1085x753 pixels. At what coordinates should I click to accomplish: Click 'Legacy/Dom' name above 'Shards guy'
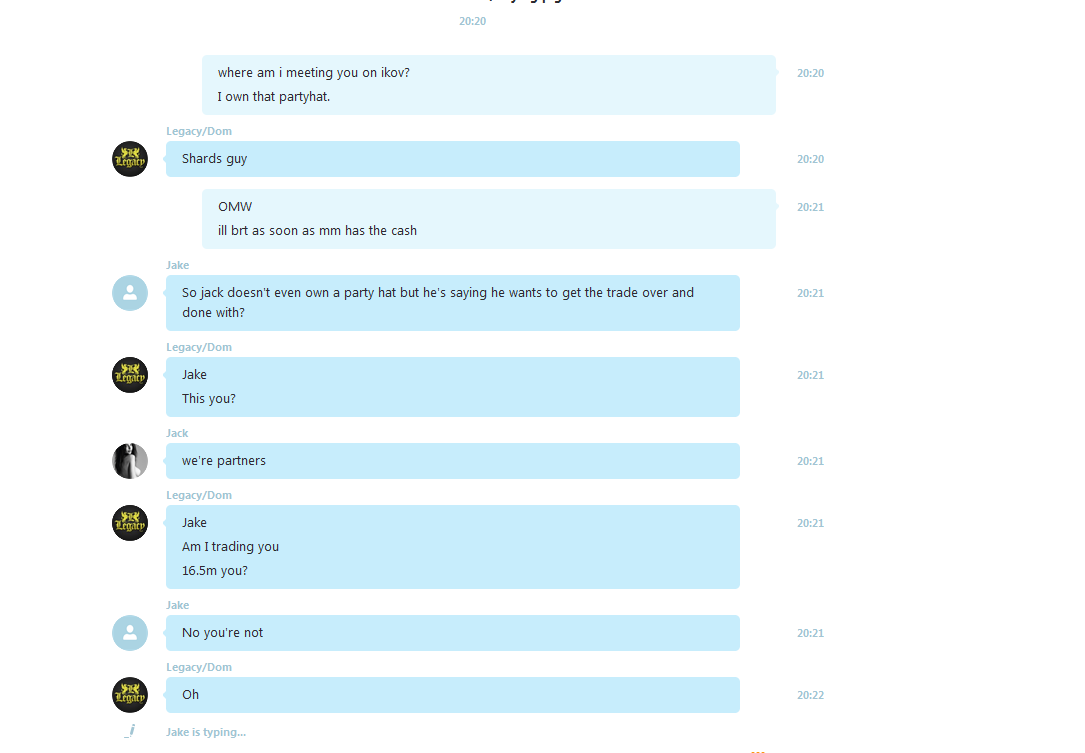click(199, 131)
